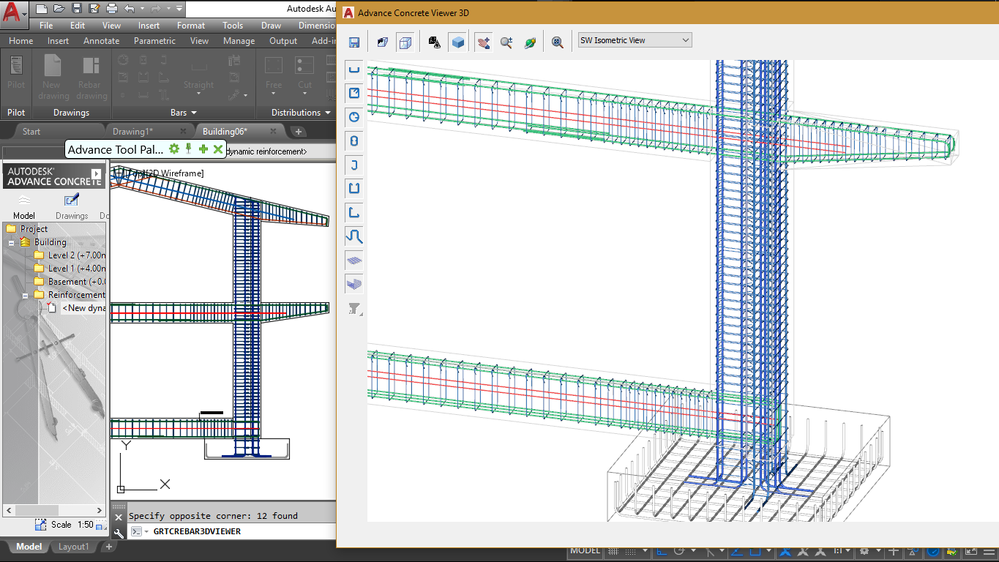The width and height of the screenshot is (999, 562).
Task: Select the zoom magnifier tool in Viewer 3D
Action: click(507, 43)
